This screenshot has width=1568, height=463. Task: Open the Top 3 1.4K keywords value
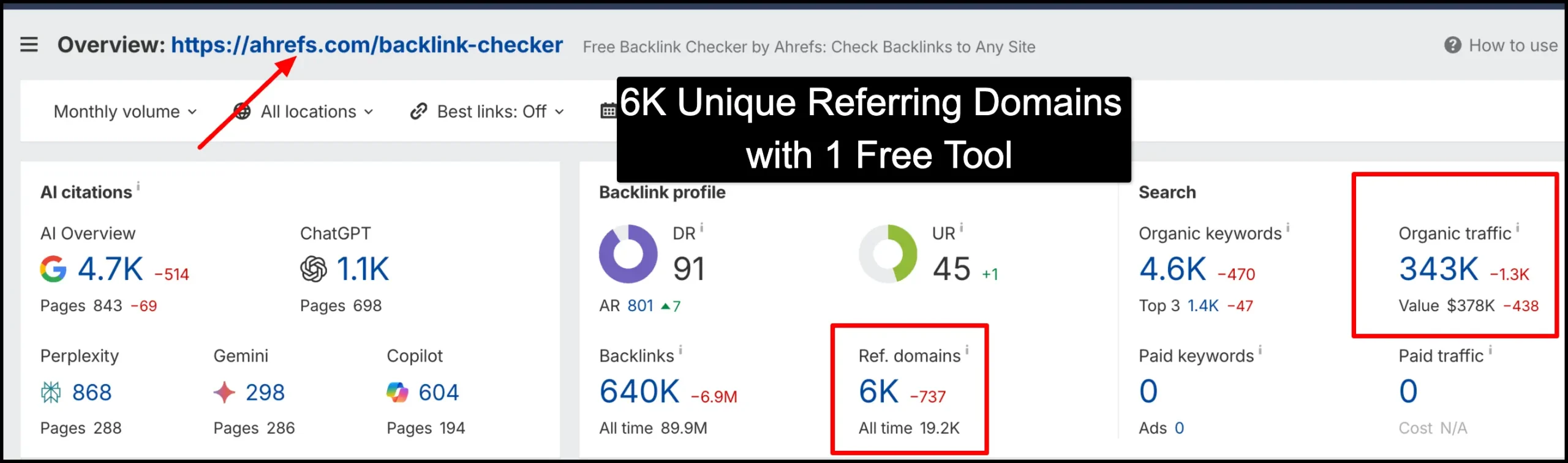[x=1203, y=306]
